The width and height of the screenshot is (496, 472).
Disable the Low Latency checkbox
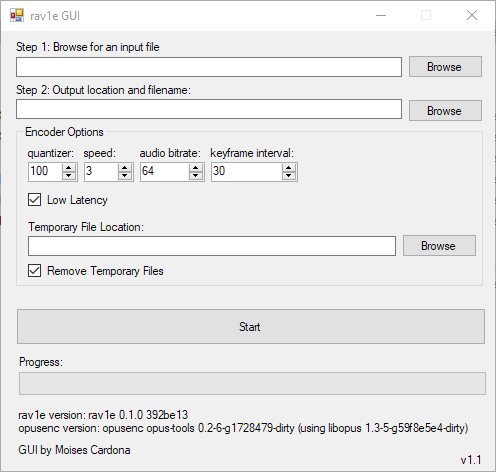point(35,200)
